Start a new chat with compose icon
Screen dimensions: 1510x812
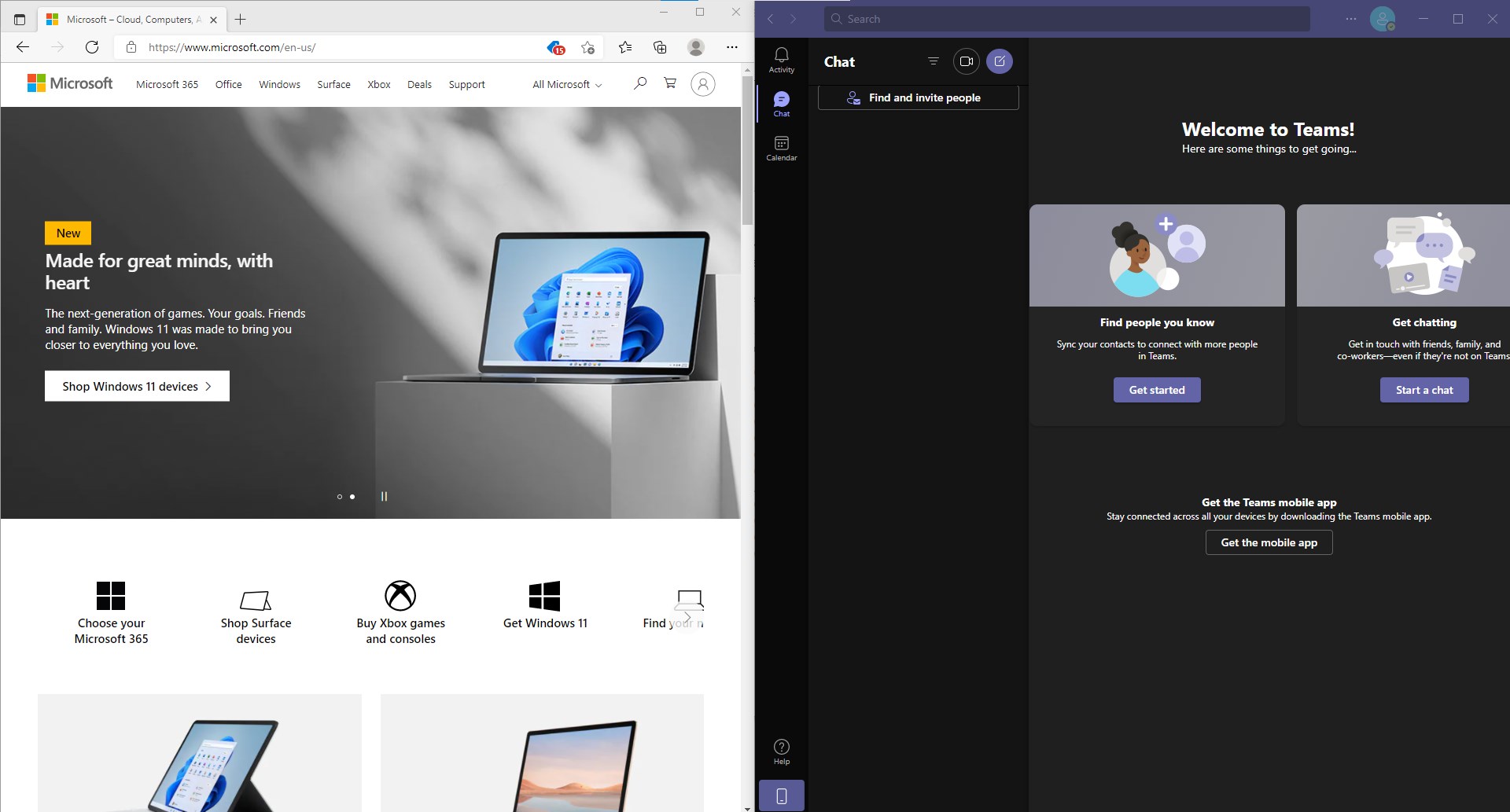pyautogui.click(x=999, y=61)
